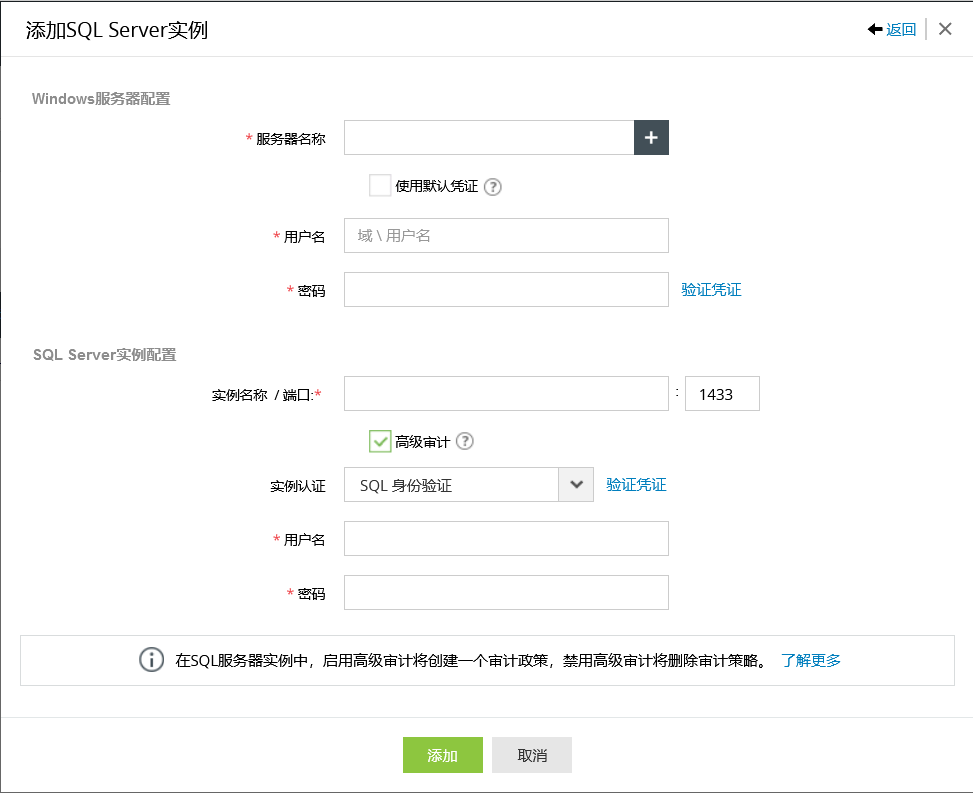This screenshot has height=793, width=973.
Task: Click the SQL 身份验证 combo box text
Action: coord(406,485)
